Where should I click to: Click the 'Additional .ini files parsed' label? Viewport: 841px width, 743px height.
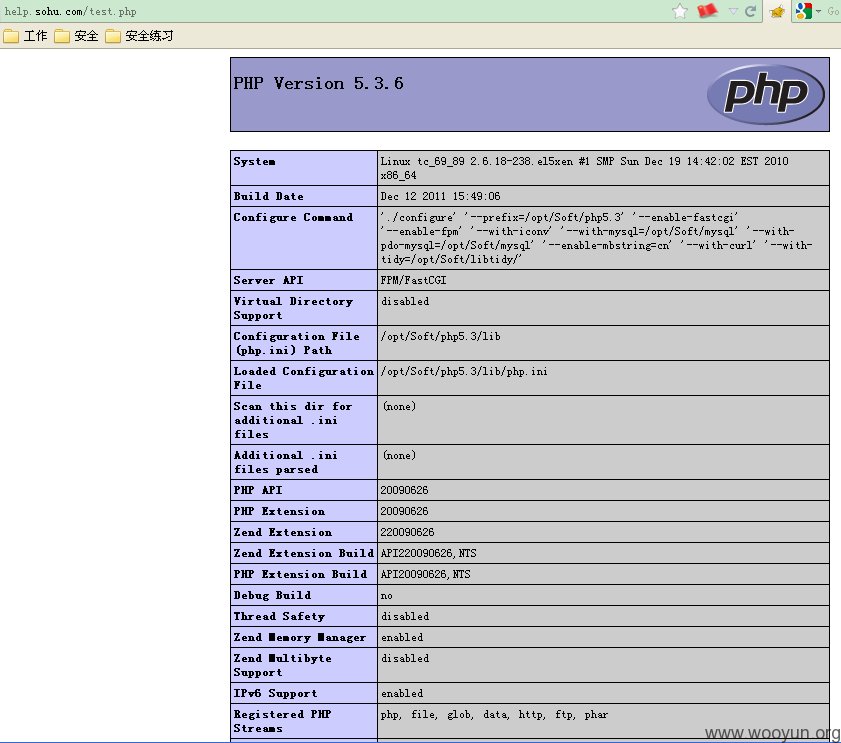[x=285, y=462]
